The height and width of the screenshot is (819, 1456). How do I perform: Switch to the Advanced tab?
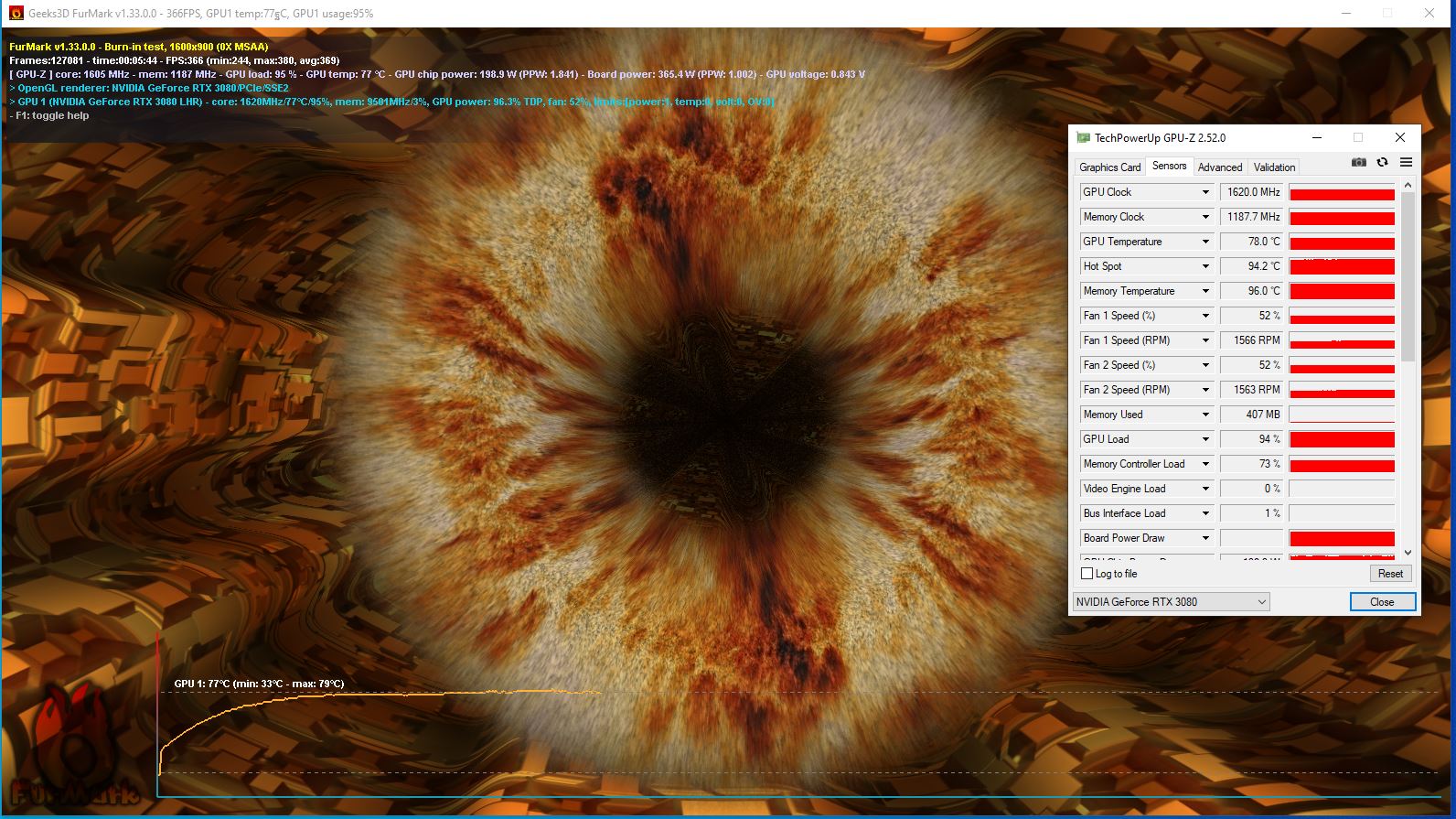(x=1219, y=167)
